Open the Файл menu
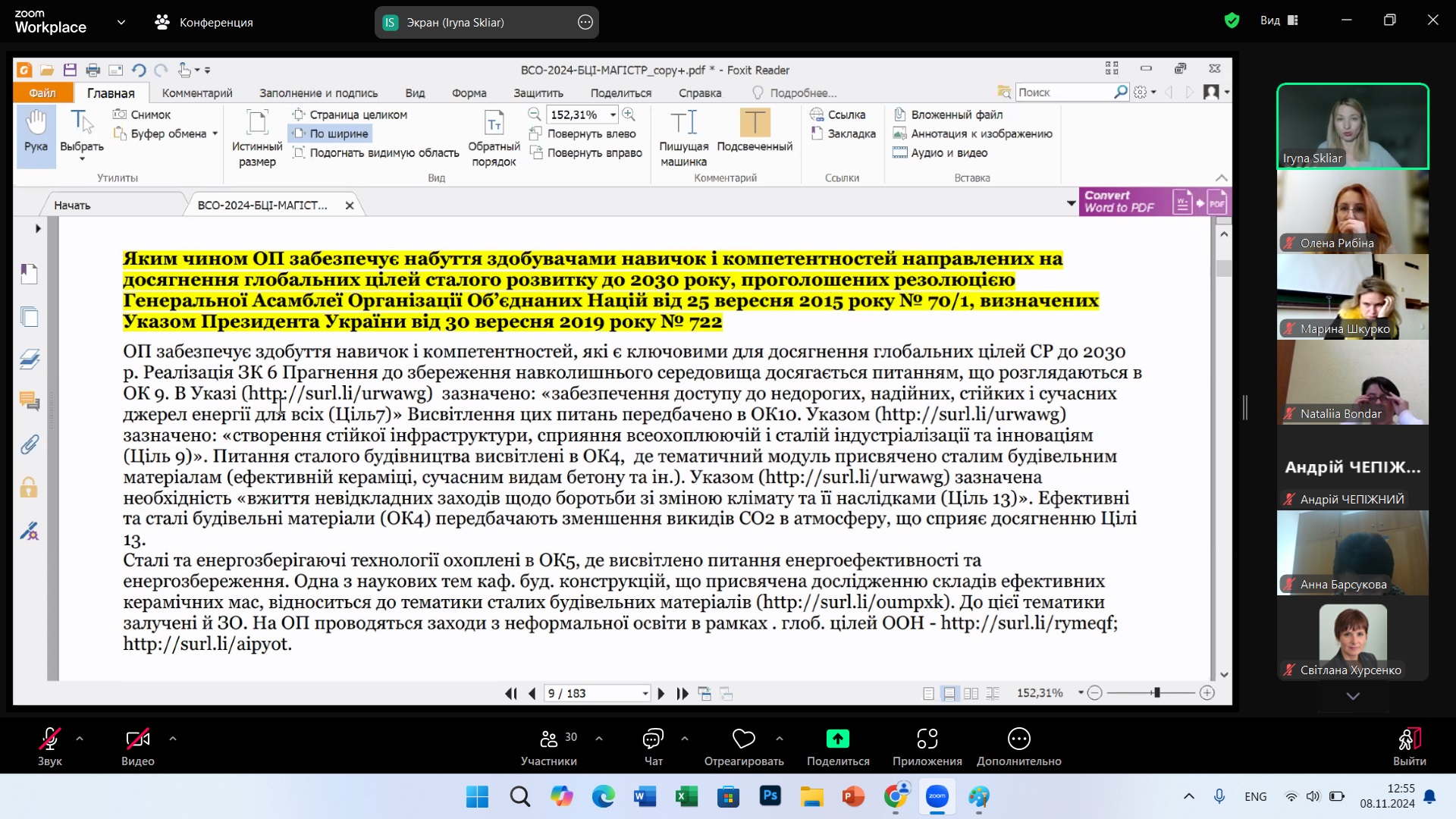 (x=42, y=93)
